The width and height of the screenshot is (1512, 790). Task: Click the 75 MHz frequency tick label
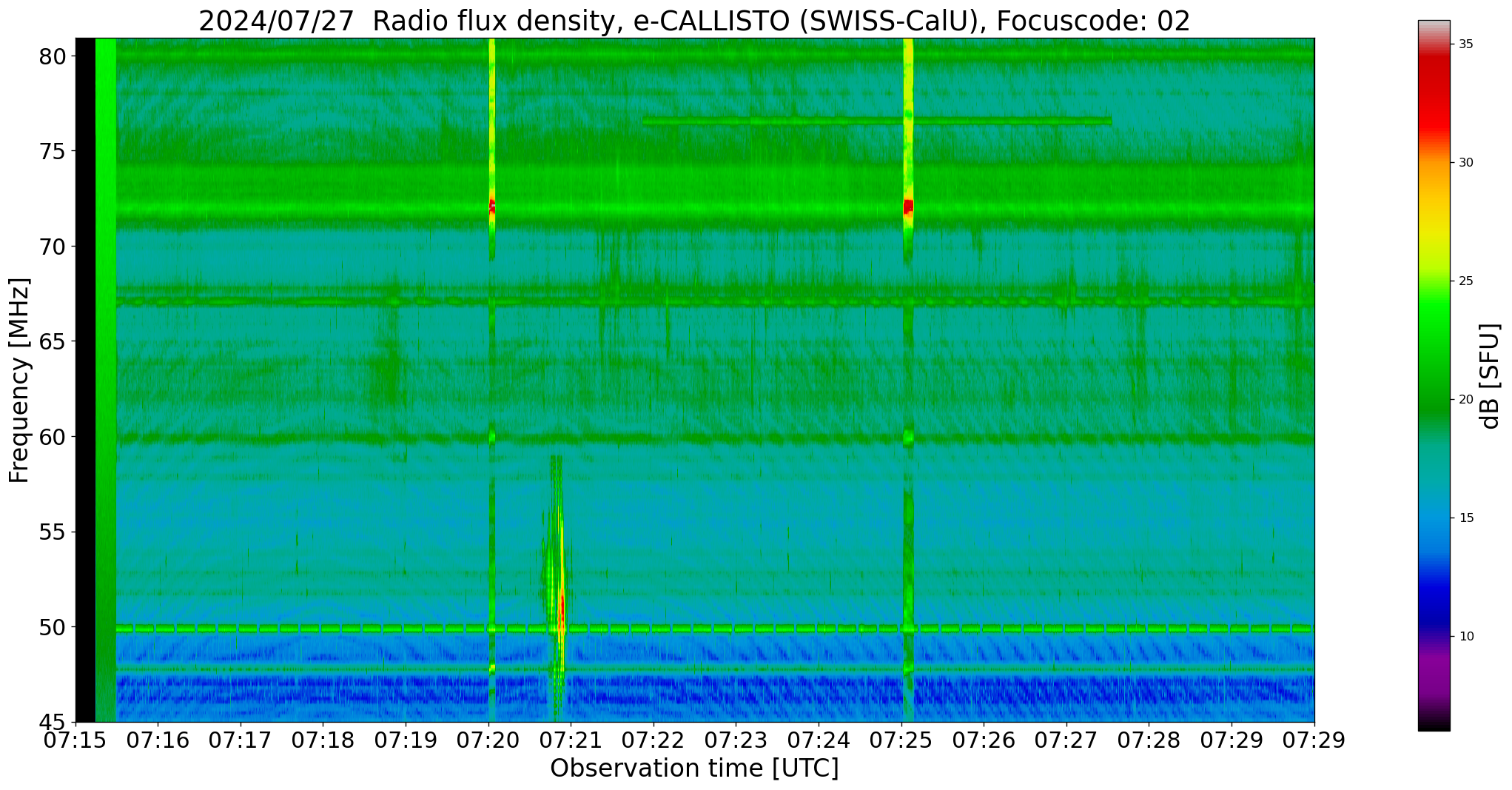coord(53,151)
